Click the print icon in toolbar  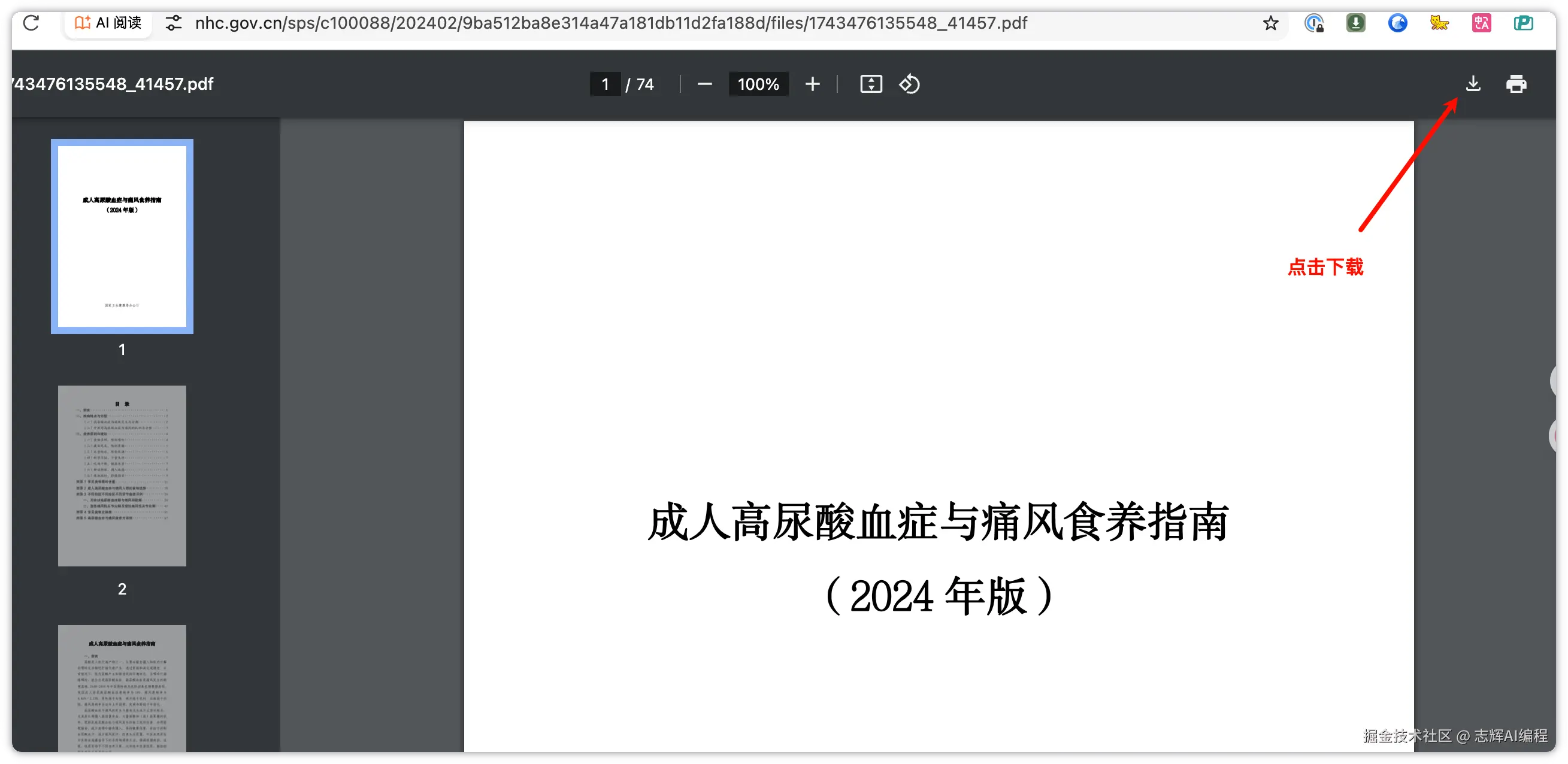coord(1516,84)
